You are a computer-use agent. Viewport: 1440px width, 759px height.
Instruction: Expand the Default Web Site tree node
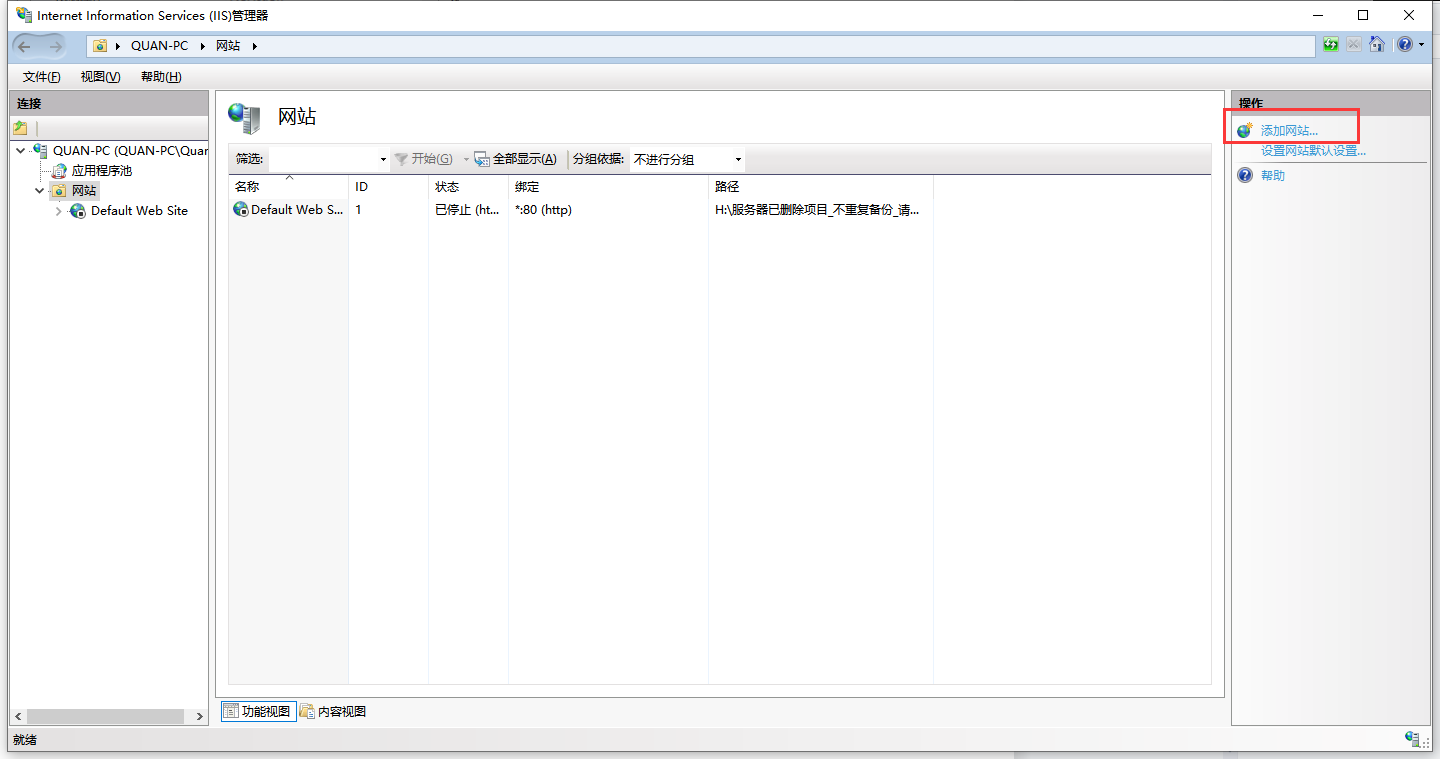58,211
